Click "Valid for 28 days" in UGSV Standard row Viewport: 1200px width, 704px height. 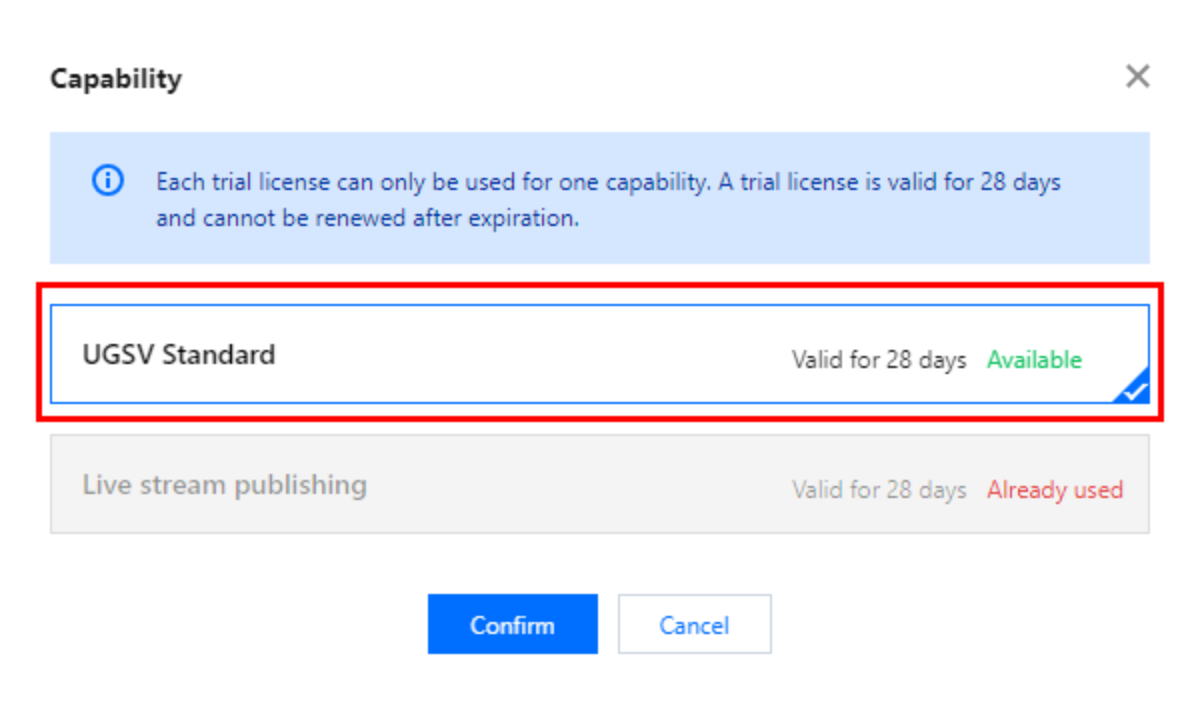point(879,359)
